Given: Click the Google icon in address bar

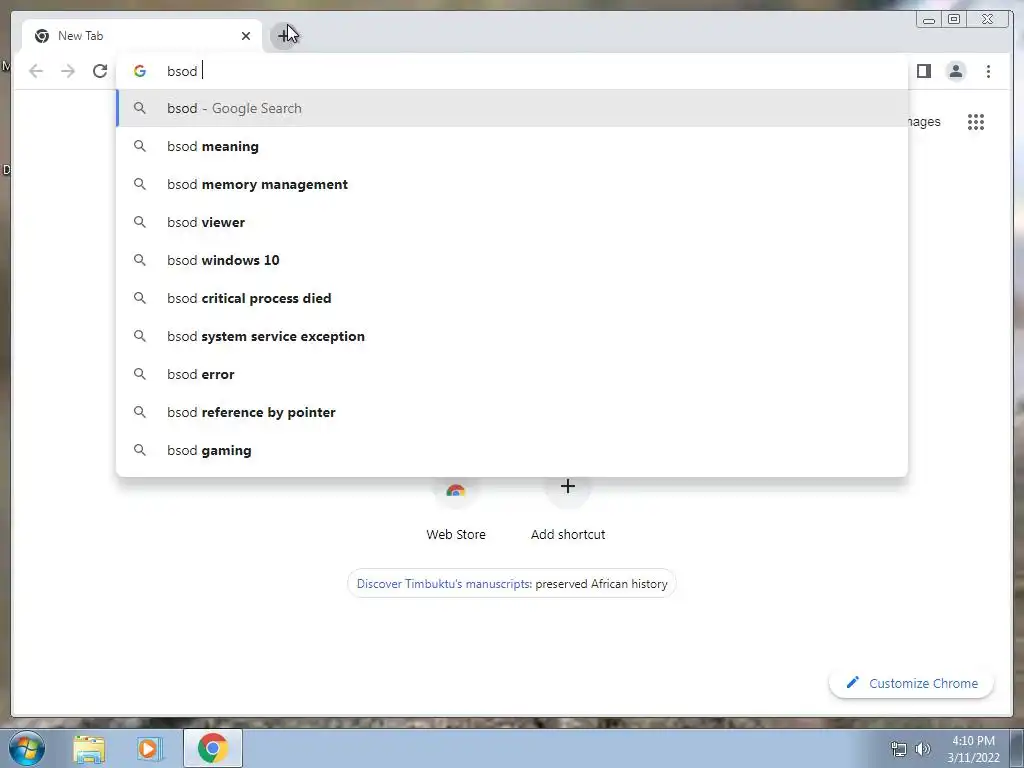Looking at the screenshot, I should (140, 71).
